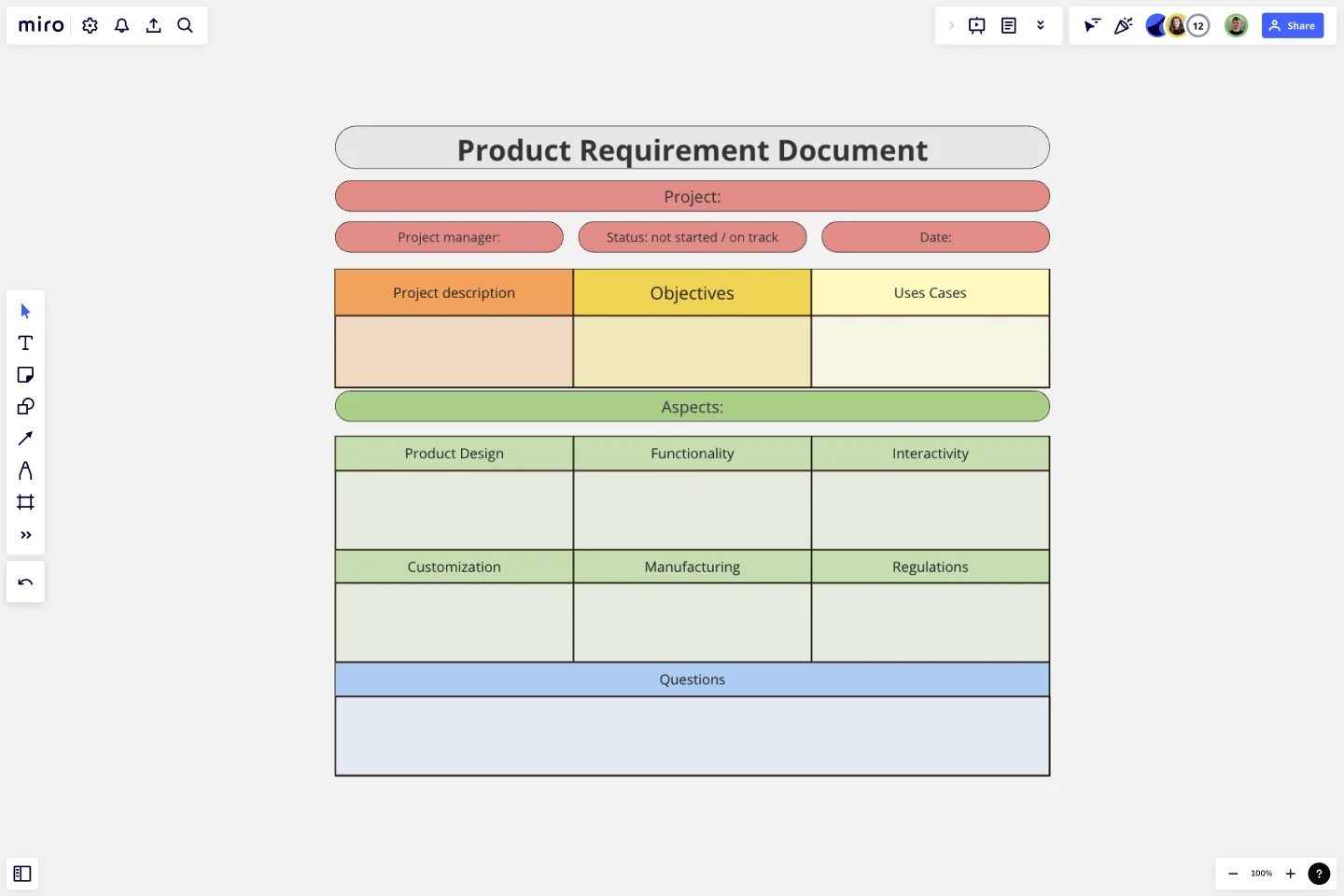Click the Date: pill
This screenshot has height=896, width=1344.
936,237
